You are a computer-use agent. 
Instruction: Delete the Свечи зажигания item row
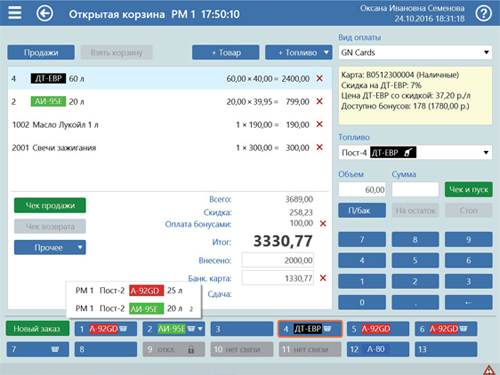pos(319,147)
